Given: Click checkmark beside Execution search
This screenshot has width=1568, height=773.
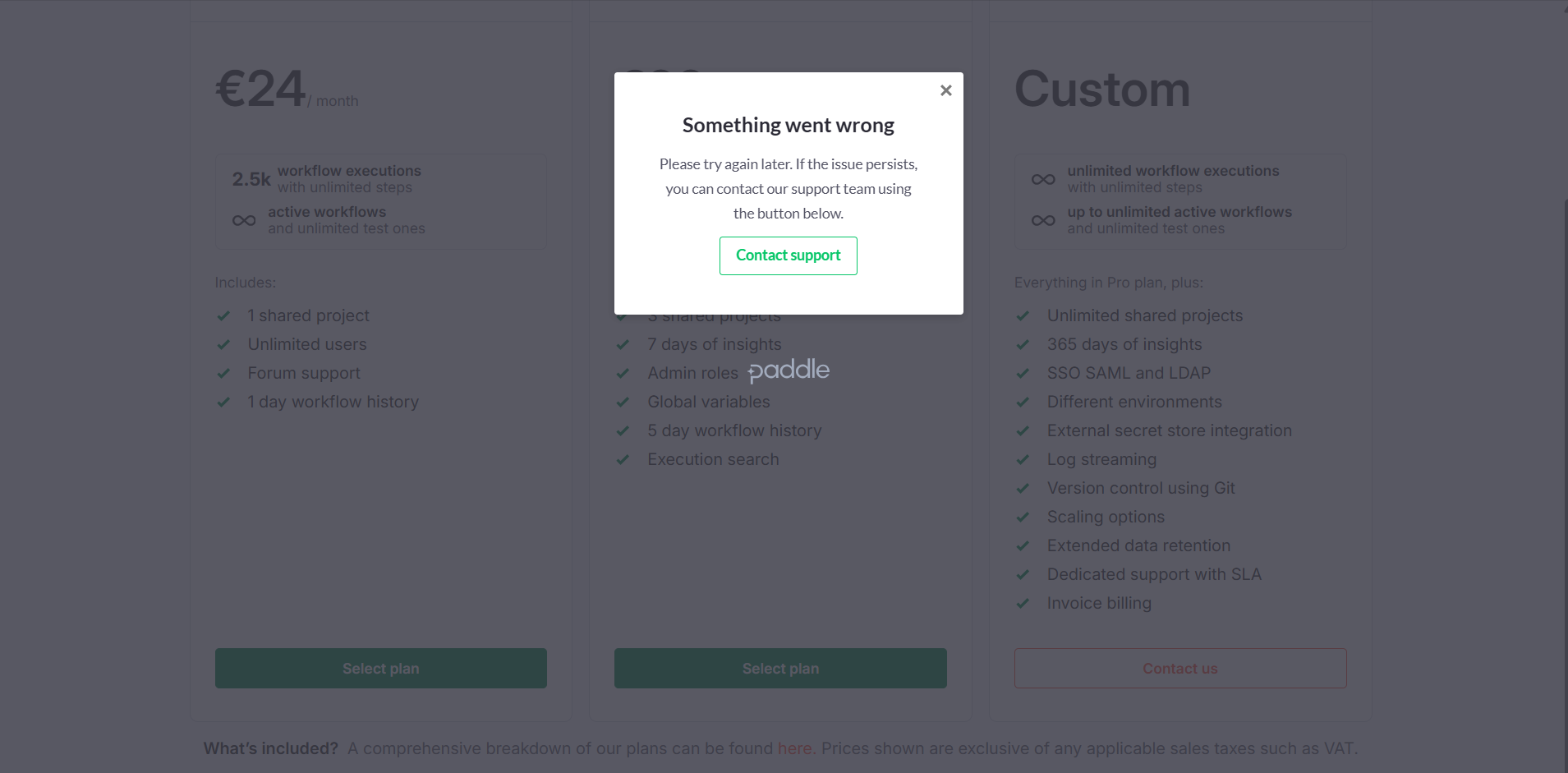Looking at the screenshot, I should click(x=623, y=459).
